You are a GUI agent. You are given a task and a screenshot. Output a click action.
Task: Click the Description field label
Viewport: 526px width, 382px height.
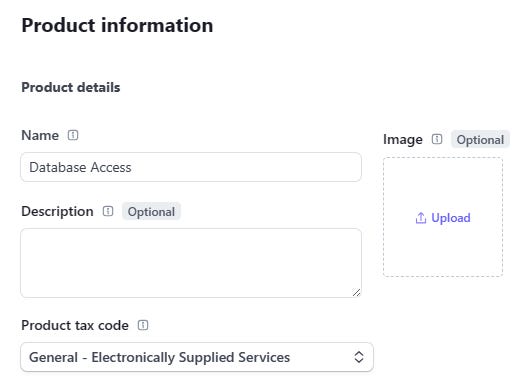pos(57,212)
